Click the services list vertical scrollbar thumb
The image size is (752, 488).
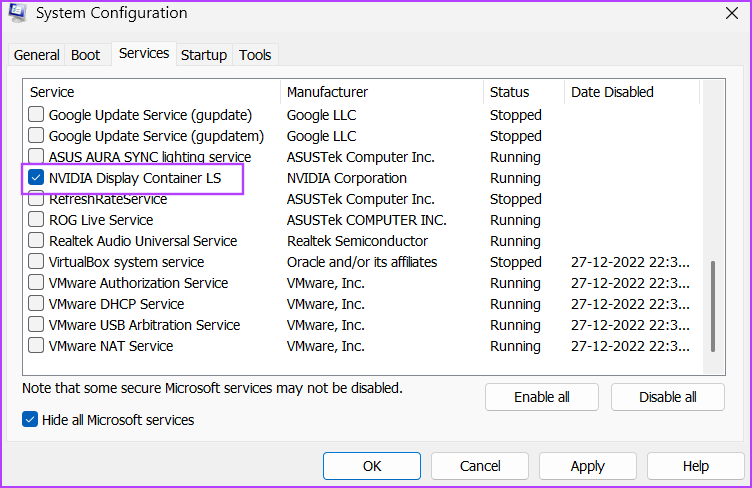point(713,306)
